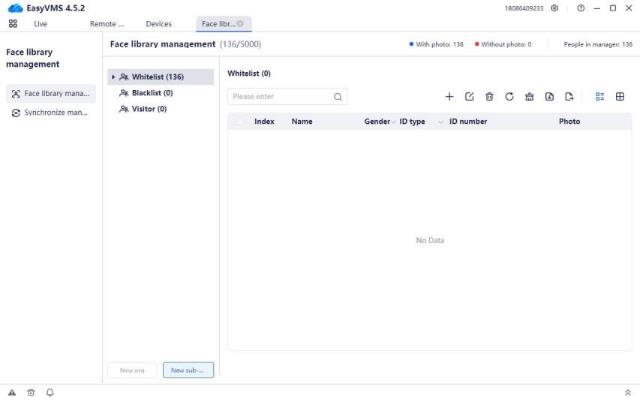
Task: Click the New sub-library button
Action: coord(188,370)
